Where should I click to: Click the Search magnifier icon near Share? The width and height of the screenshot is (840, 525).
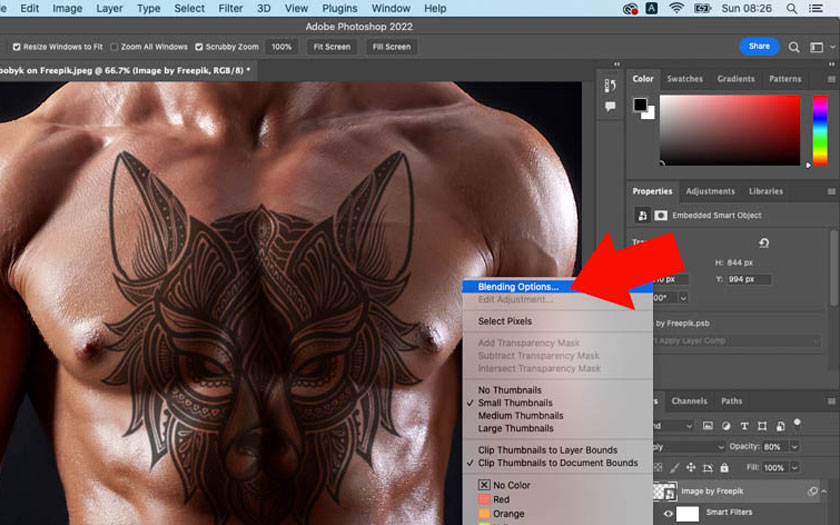click(x=794, y=46)
